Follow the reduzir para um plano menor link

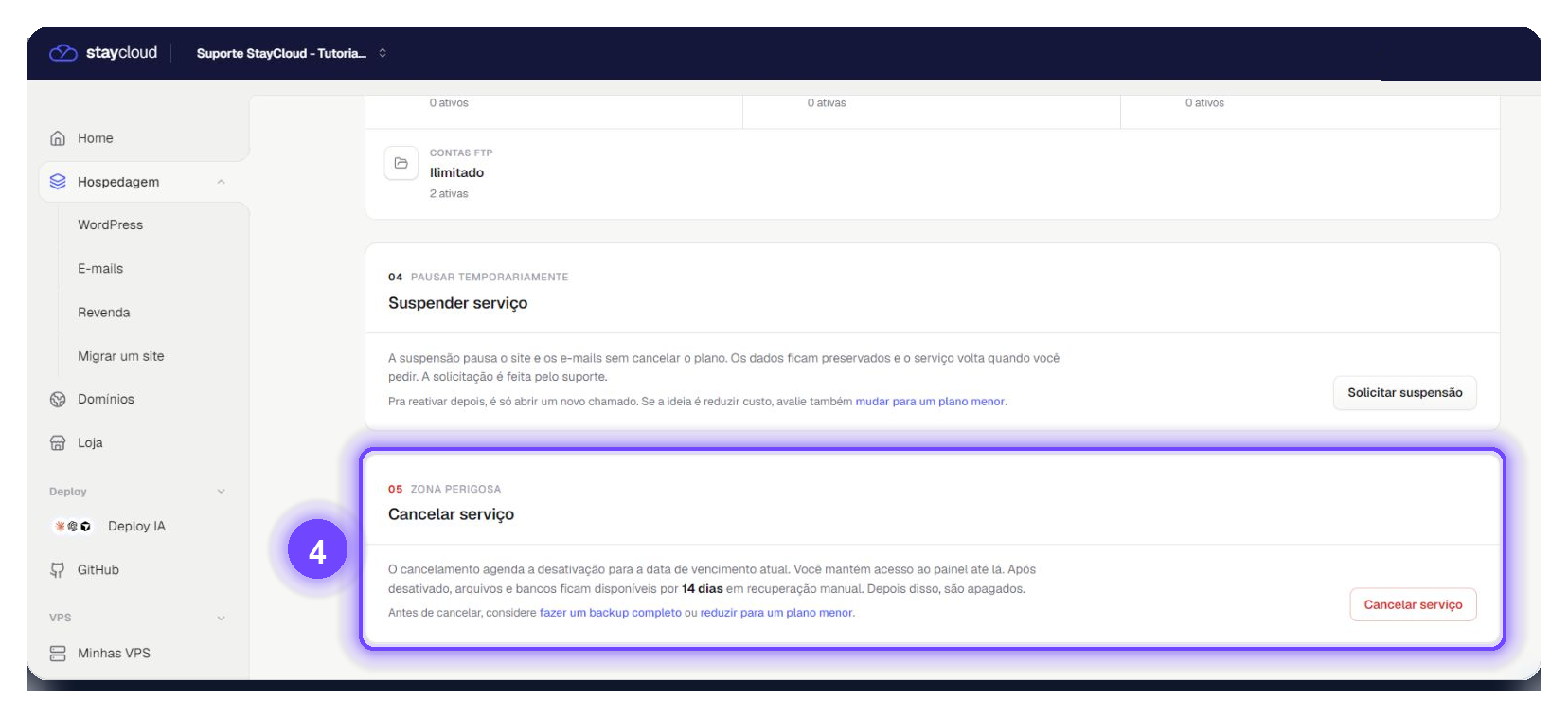click(776, 613)
